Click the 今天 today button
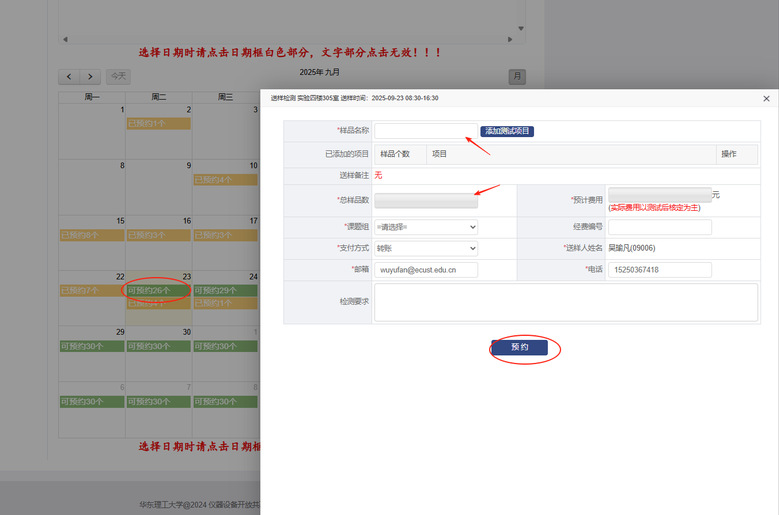This screenshot has width=779, height=515. click(119, 77)
